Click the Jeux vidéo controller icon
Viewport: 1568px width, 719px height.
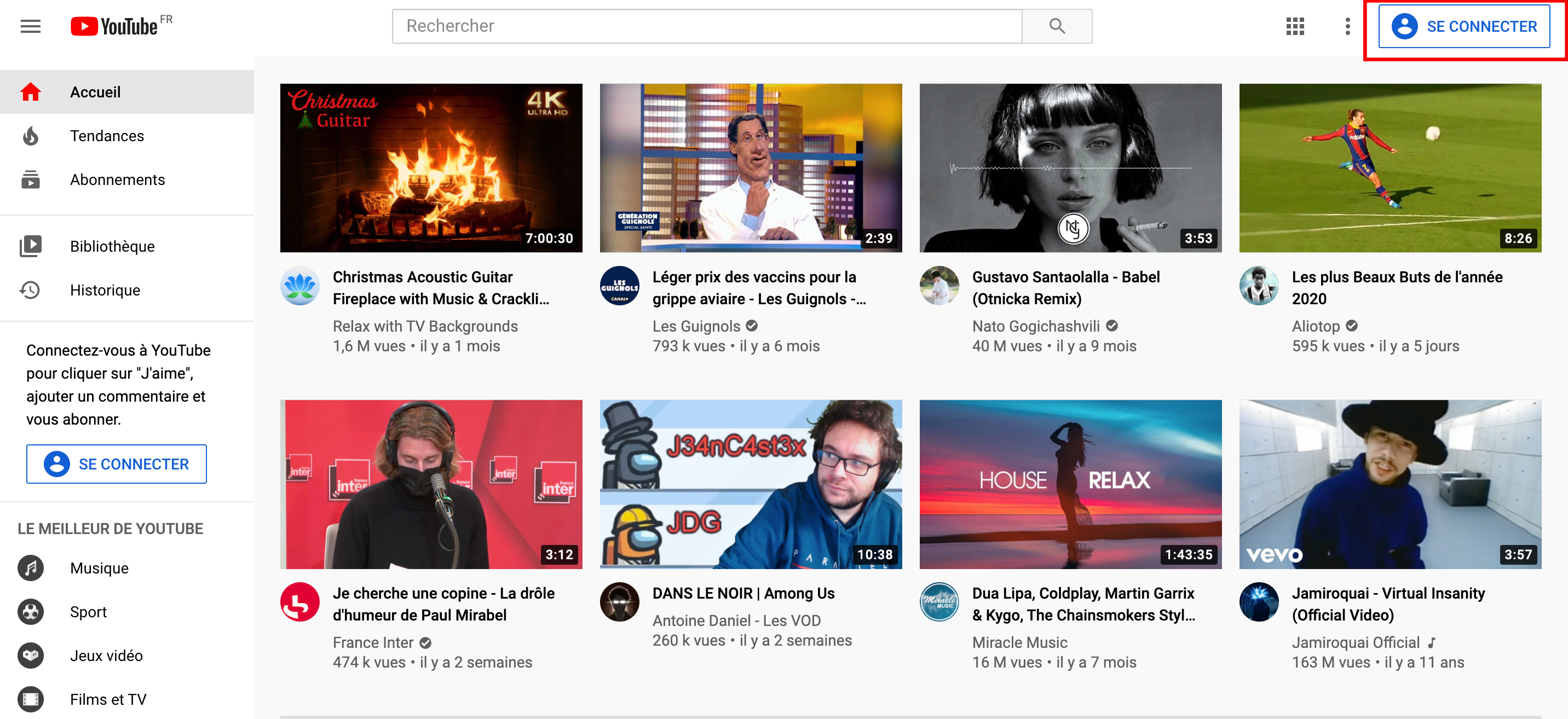pos(31,656)
